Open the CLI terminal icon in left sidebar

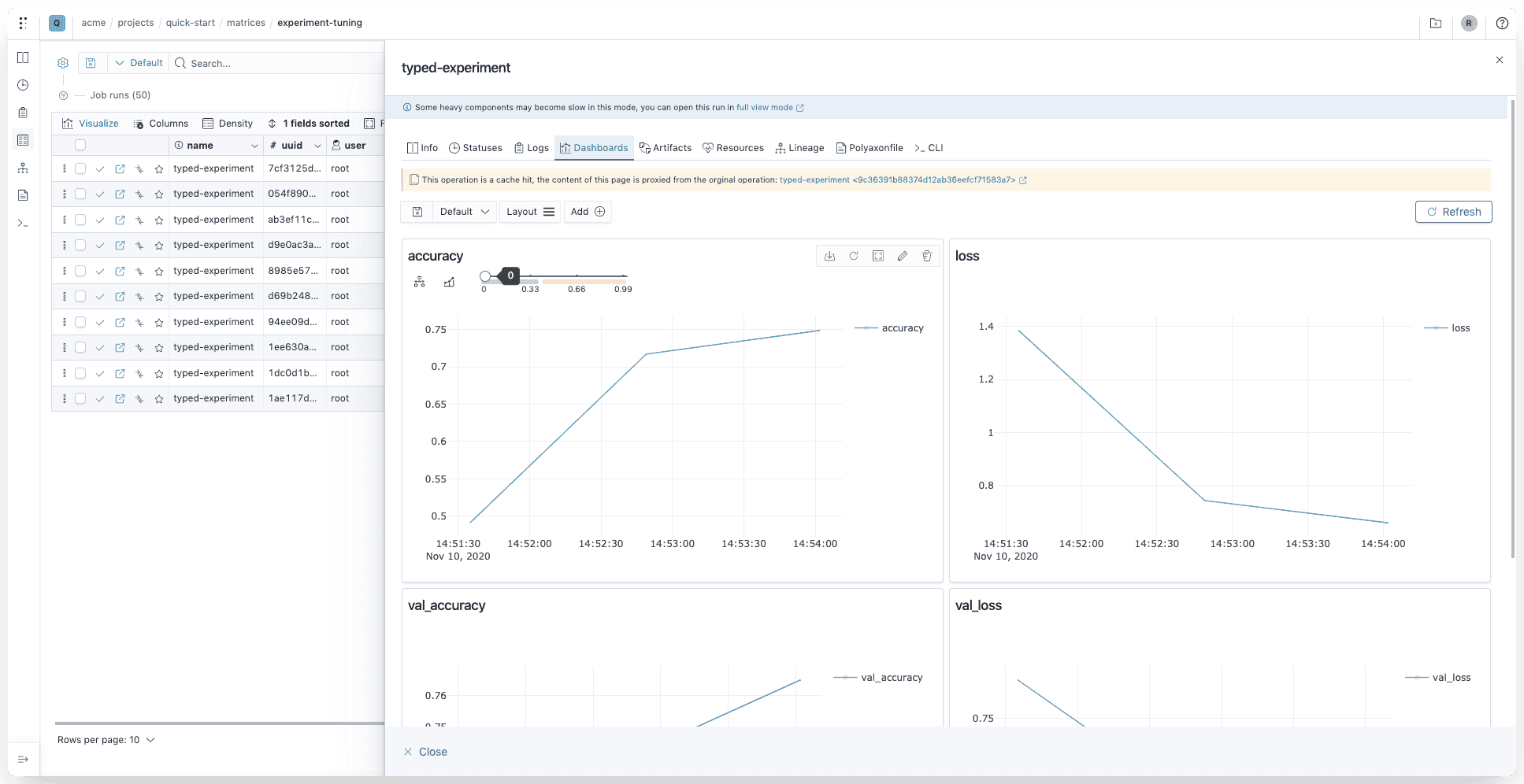[23, 224]
